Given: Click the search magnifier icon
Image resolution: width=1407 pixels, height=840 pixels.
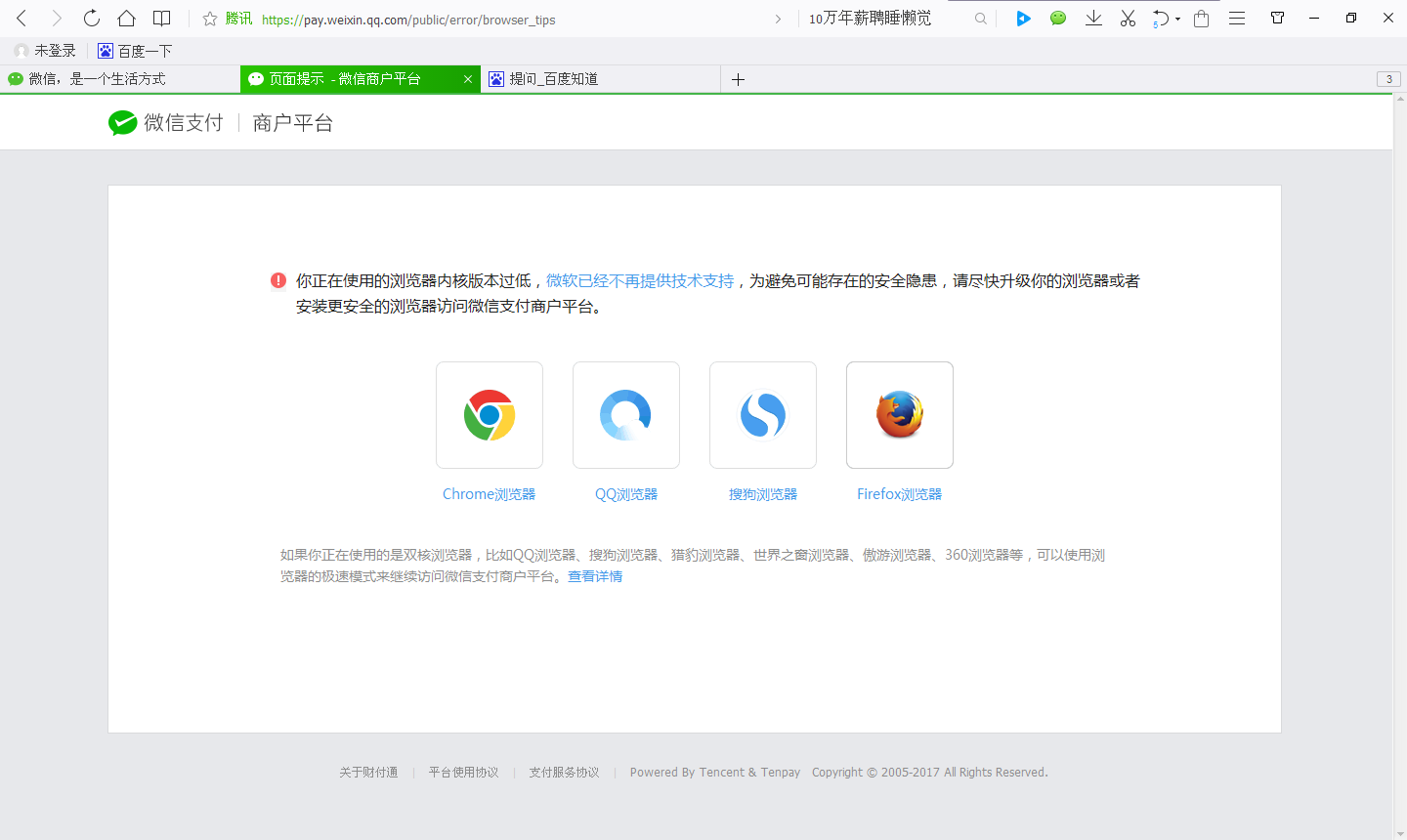Looking at the screenshot, I should pyautogui.click(x=980, y=19).
